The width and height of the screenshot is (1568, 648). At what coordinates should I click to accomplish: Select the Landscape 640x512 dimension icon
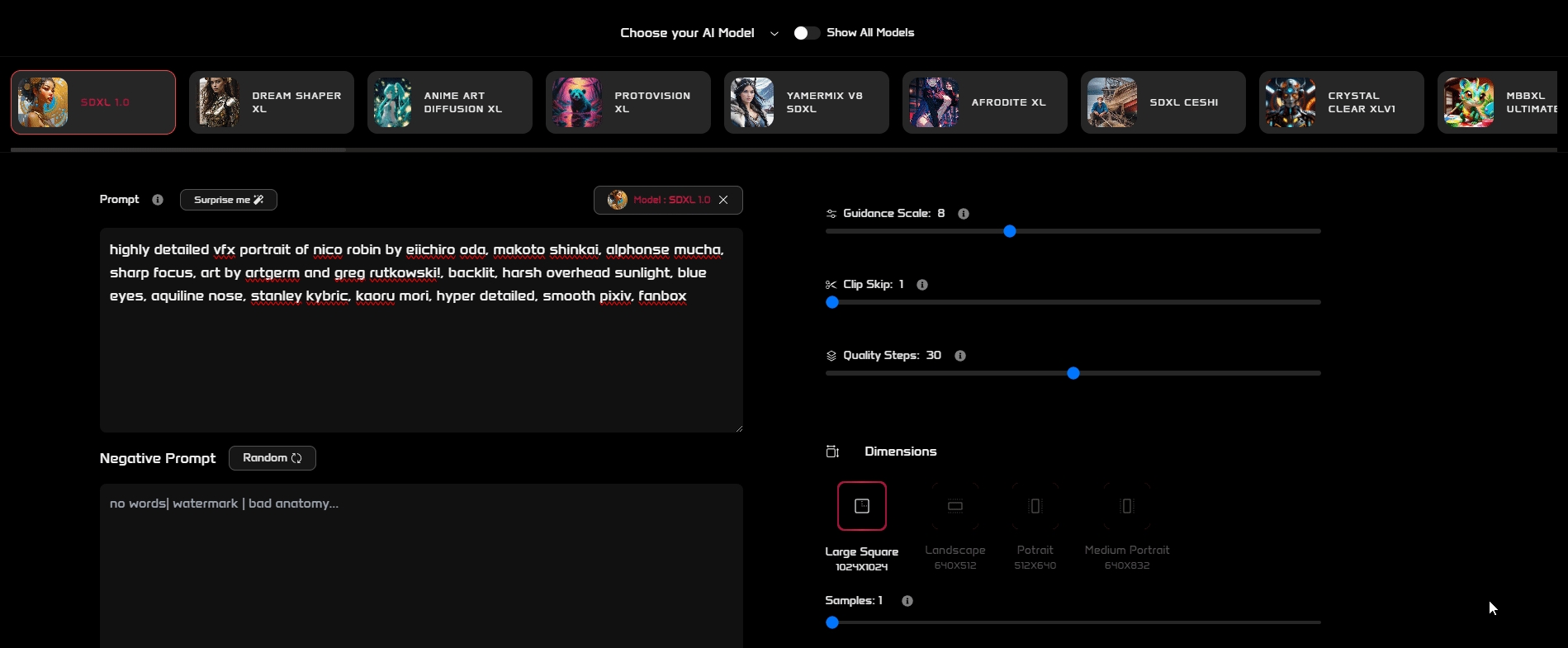pos(955,506)
